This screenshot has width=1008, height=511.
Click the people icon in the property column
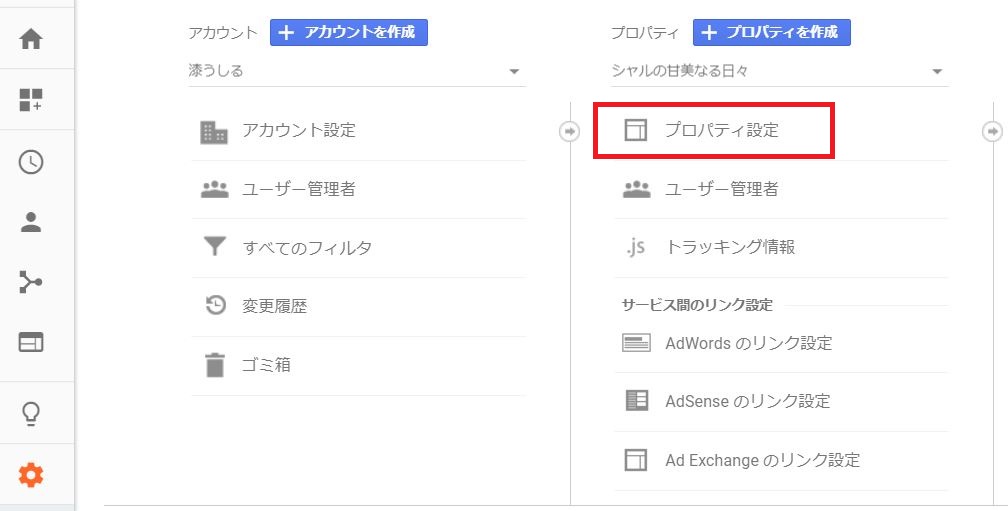click(636, 189)
